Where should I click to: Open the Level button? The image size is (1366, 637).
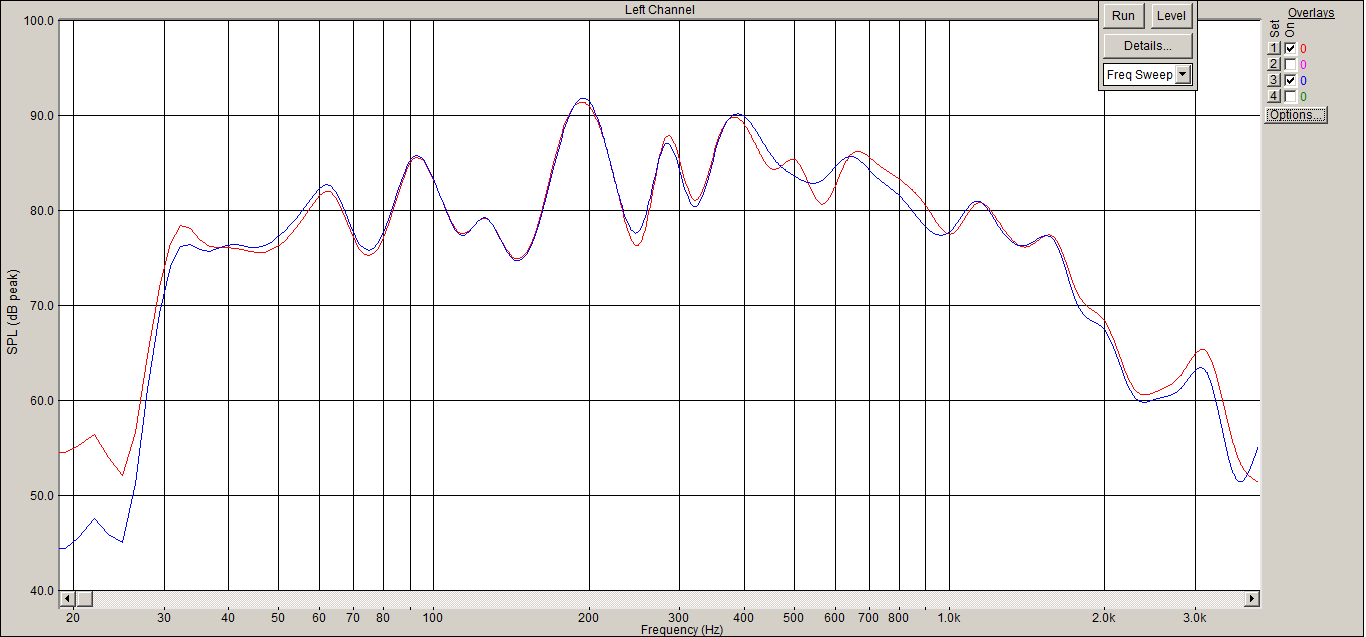(1171, 16)
